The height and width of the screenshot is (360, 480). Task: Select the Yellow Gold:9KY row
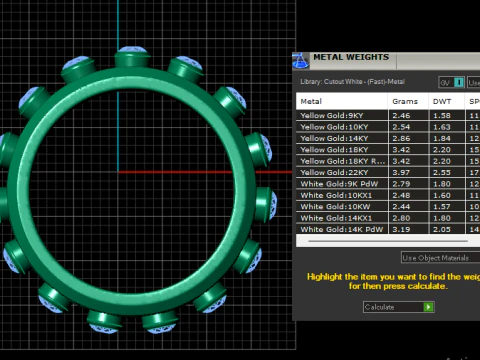388,115
